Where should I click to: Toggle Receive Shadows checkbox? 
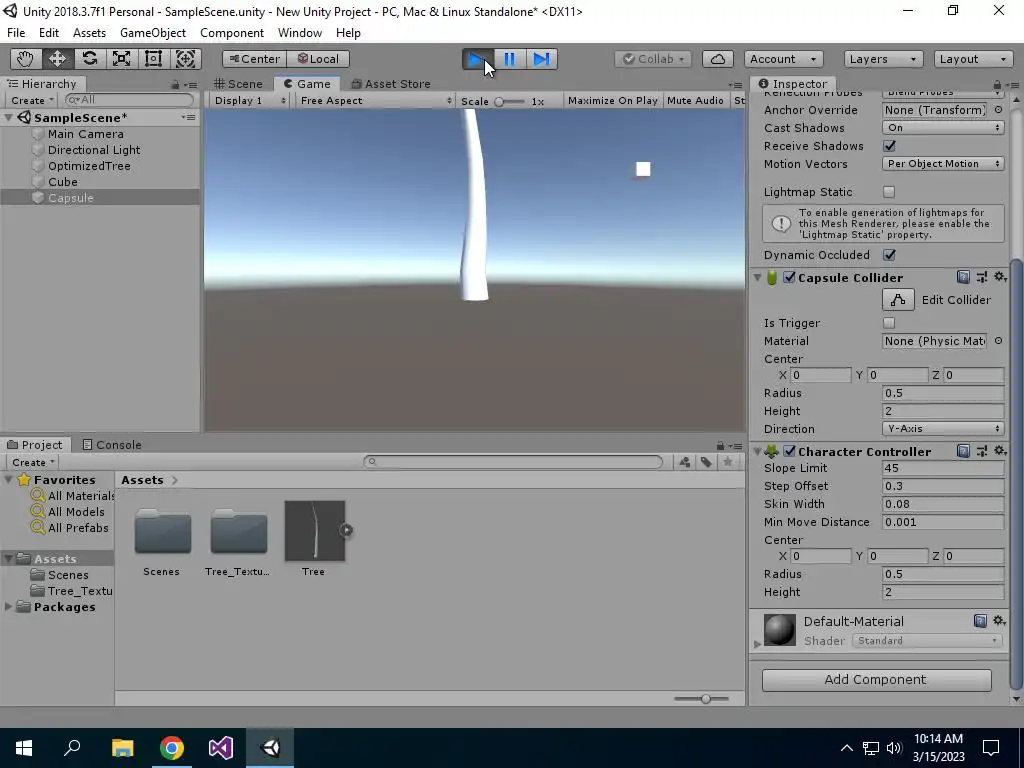pyautogui.click(x=889, y=146)
